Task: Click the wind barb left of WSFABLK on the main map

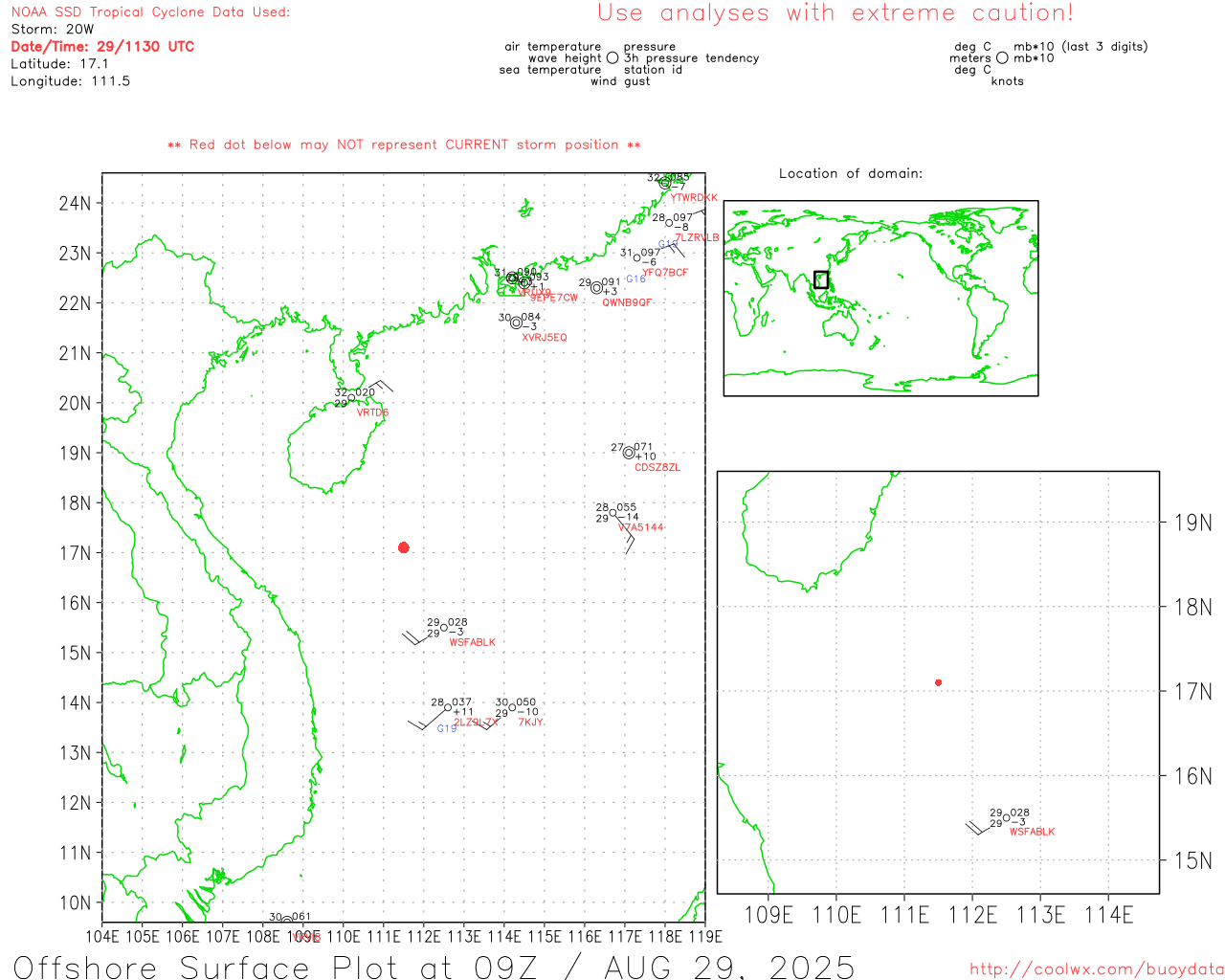Action: click(x=415, y=635)
